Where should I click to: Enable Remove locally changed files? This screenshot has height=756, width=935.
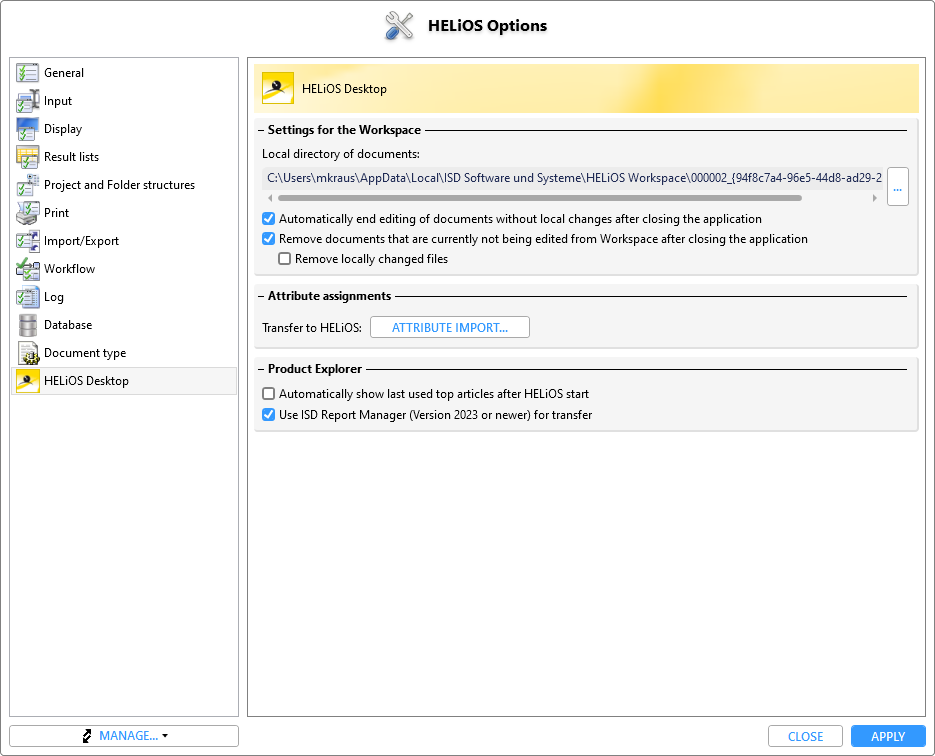pyautogui.click(x=285, y=259)
